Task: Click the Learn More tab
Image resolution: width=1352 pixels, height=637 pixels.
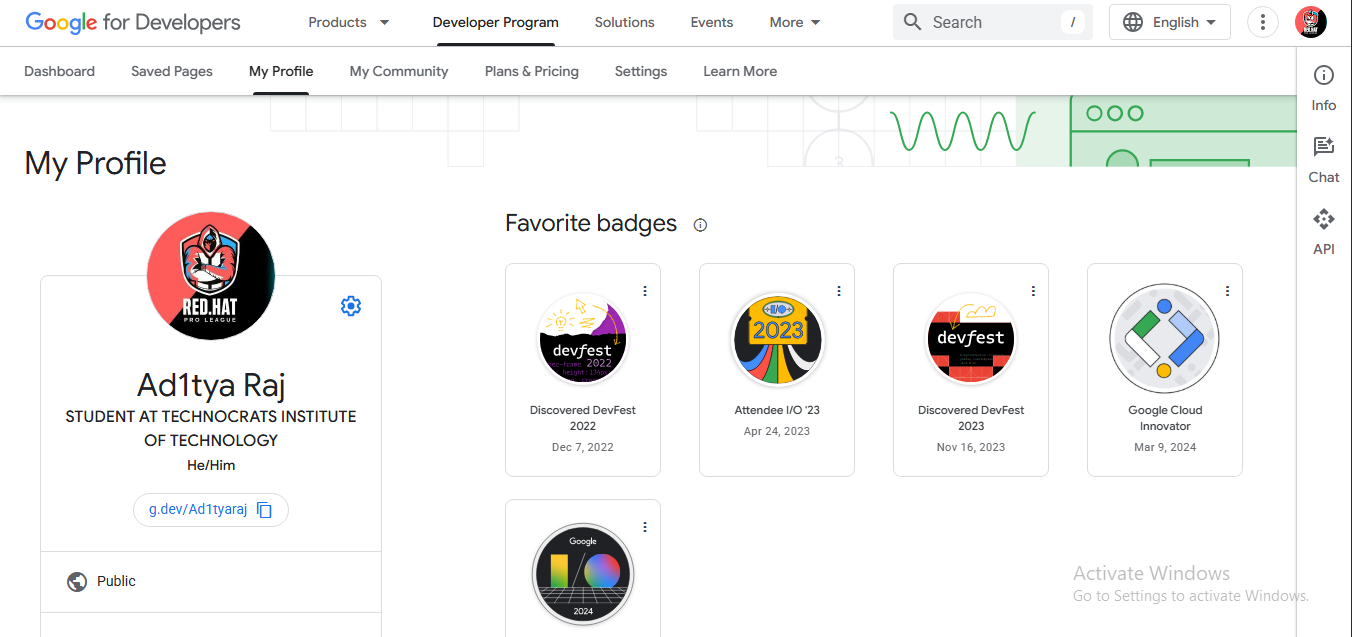Action: pos(740,71)
